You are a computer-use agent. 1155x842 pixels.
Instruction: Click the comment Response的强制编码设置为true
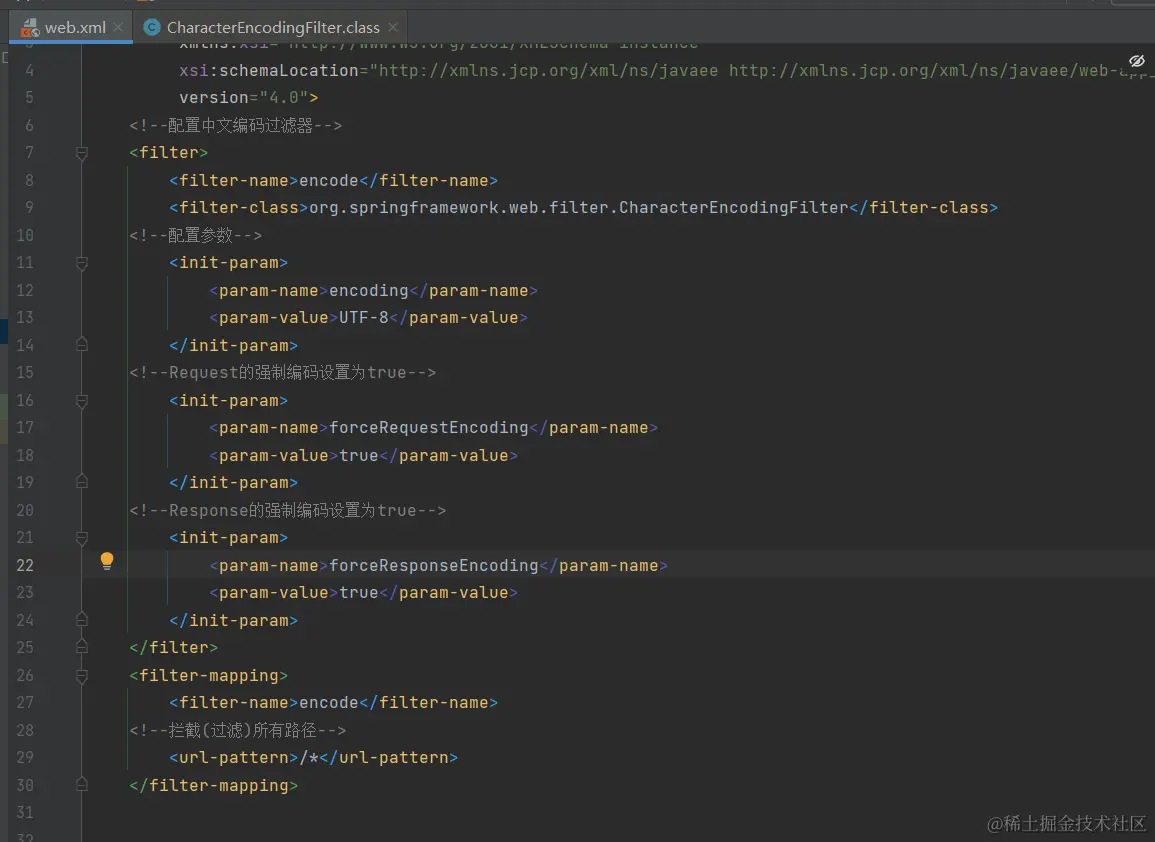pyautogui.click(x=288, y=510)
